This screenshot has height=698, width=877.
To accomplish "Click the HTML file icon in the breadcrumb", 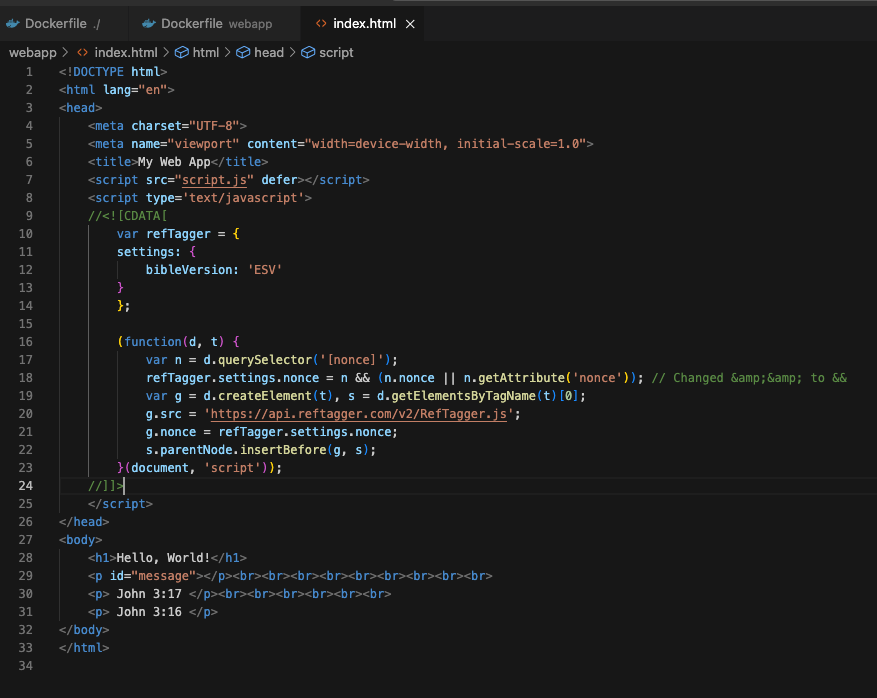I will [x=83, y=52].
